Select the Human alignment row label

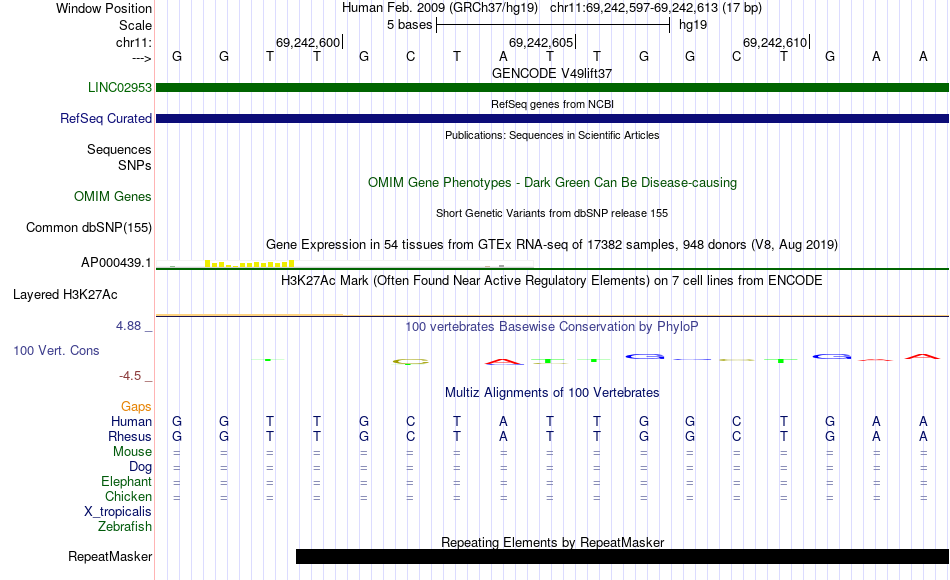pos(131,421)
